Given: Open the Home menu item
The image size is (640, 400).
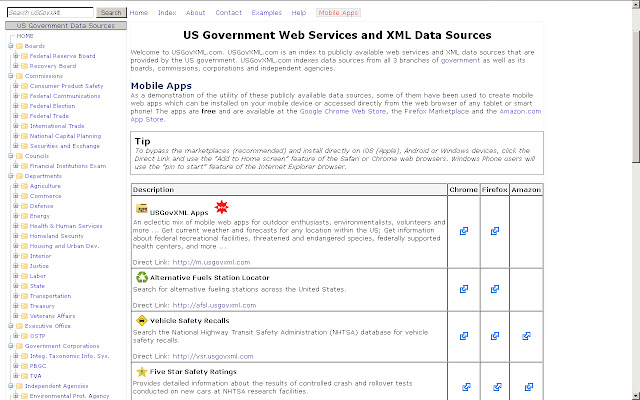Looking at the screenshot, I should click(x=139, y=13).
